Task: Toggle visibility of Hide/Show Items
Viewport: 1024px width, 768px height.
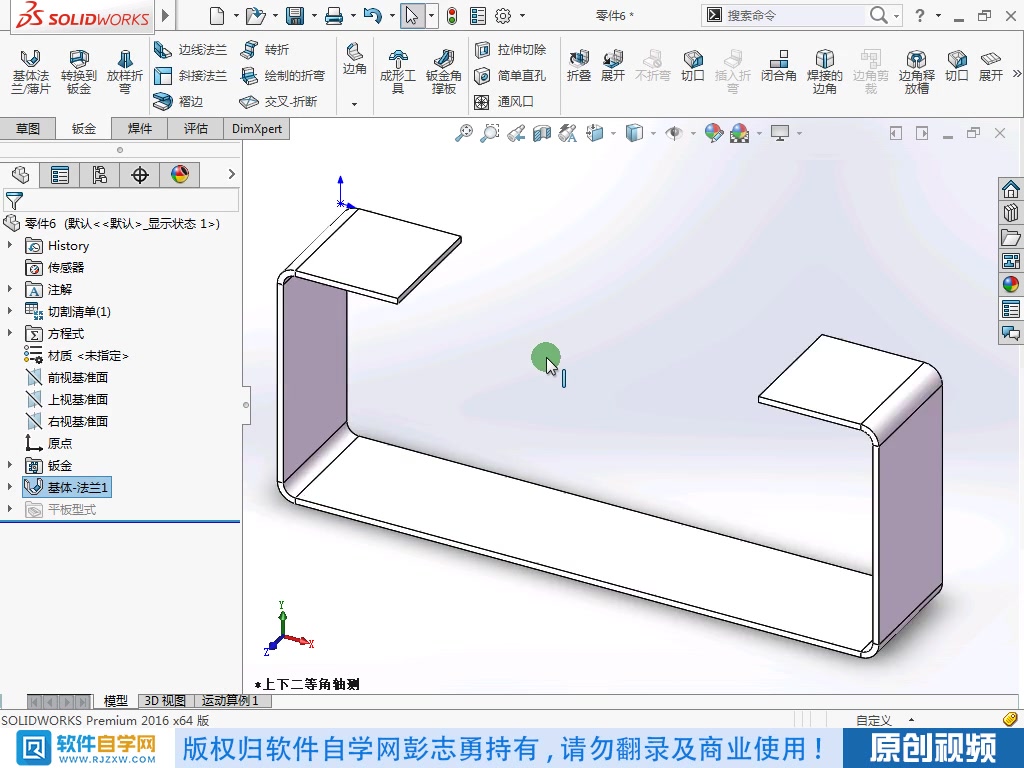Action: tap(675, 132)
